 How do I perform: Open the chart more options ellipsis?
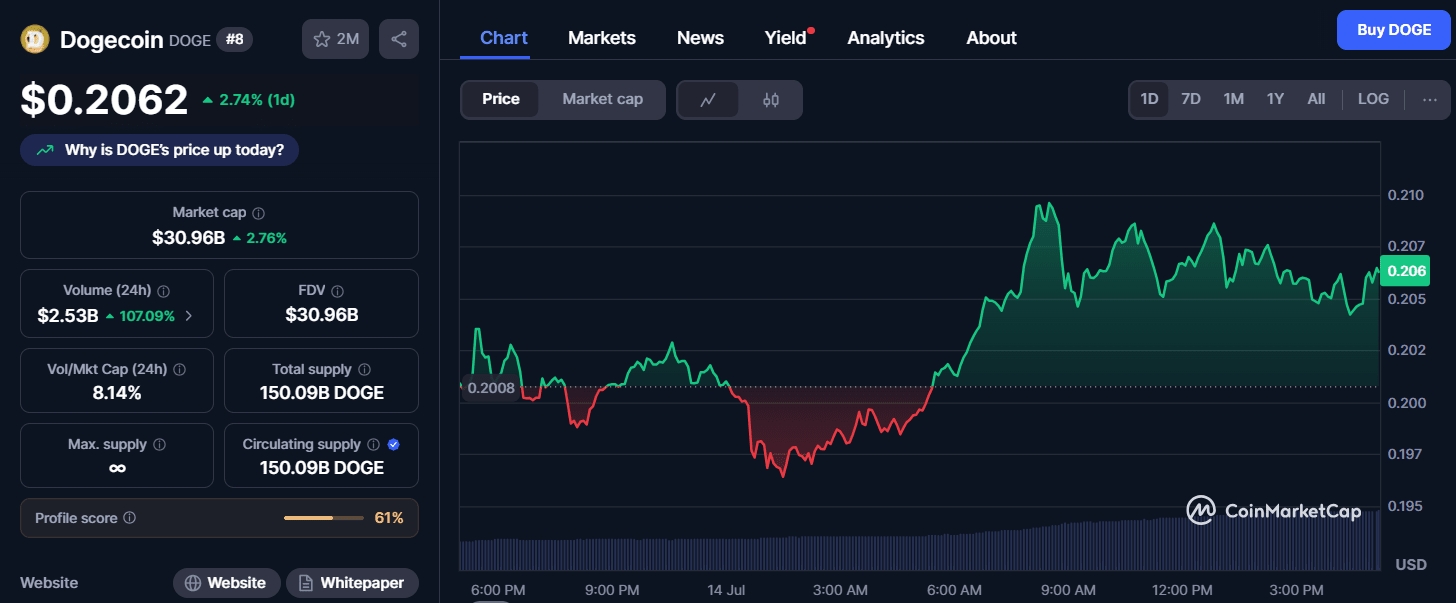(x=1429, y=99)
